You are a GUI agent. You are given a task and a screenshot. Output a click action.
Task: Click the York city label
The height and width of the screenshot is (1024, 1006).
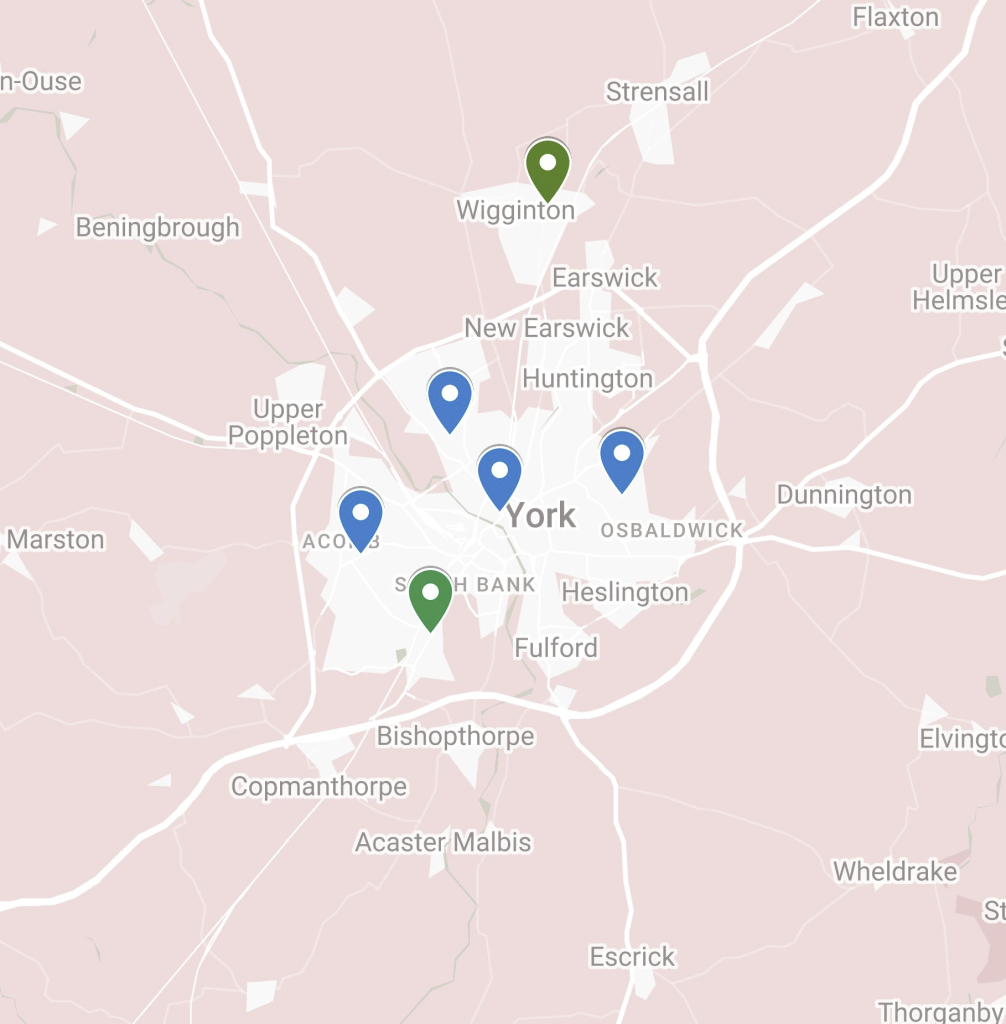click(541, 515)
